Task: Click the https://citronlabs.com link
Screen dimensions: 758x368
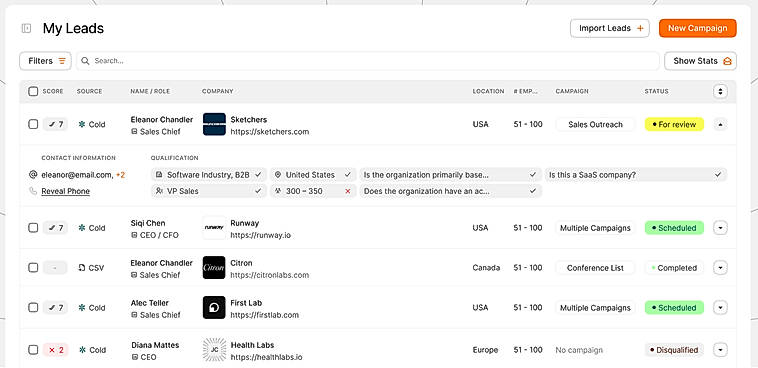Action: [x=270, y=275]
